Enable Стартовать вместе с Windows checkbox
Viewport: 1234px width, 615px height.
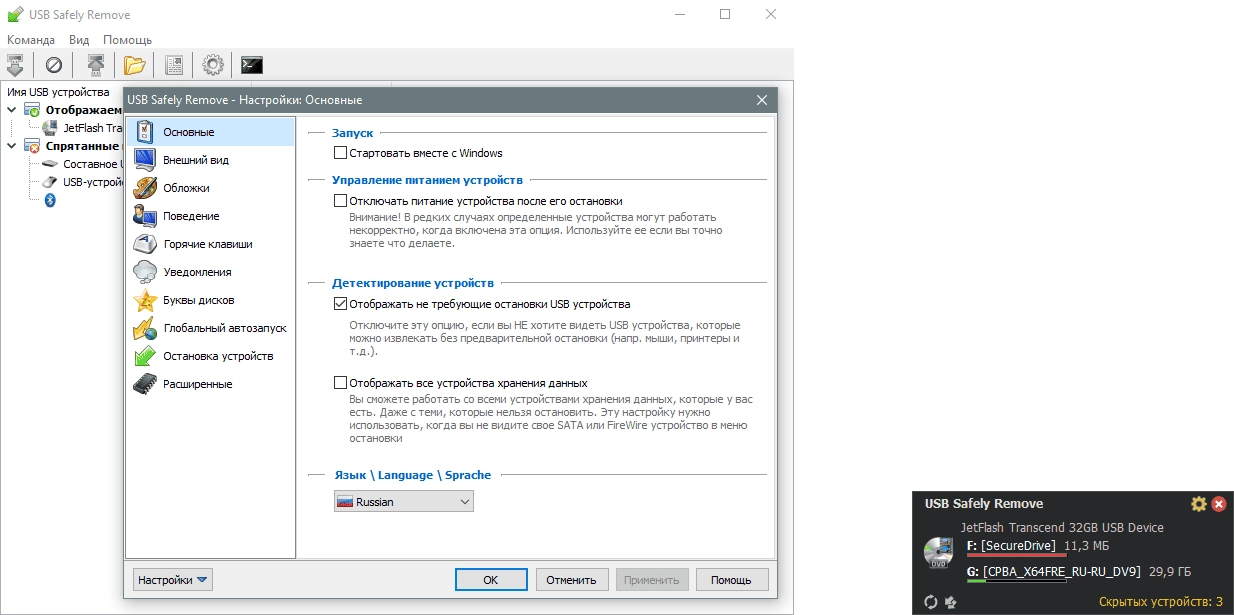[x=340, y=153]
